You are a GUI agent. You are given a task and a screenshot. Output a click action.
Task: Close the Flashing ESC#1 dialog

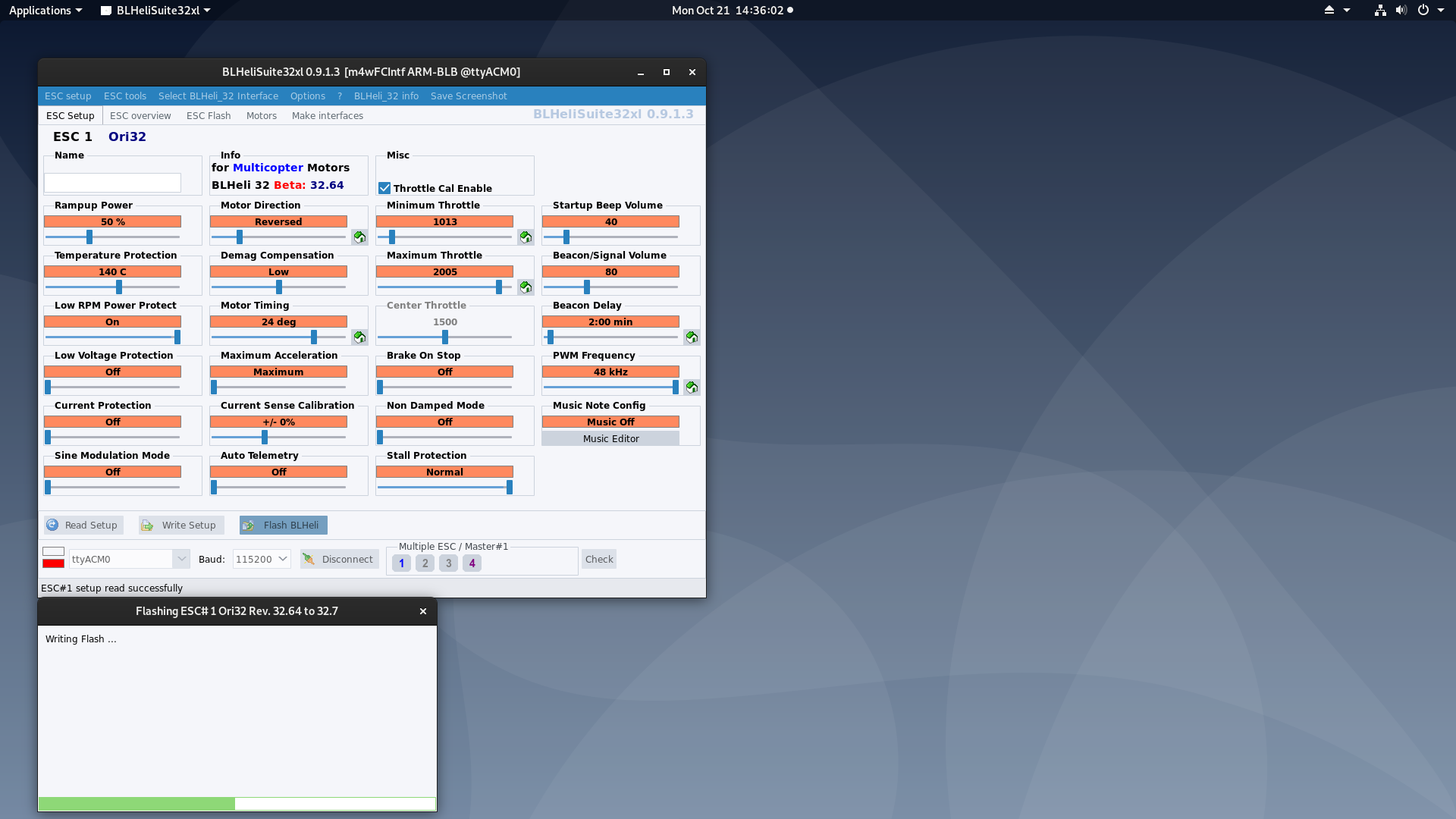[x=423, y=611]
